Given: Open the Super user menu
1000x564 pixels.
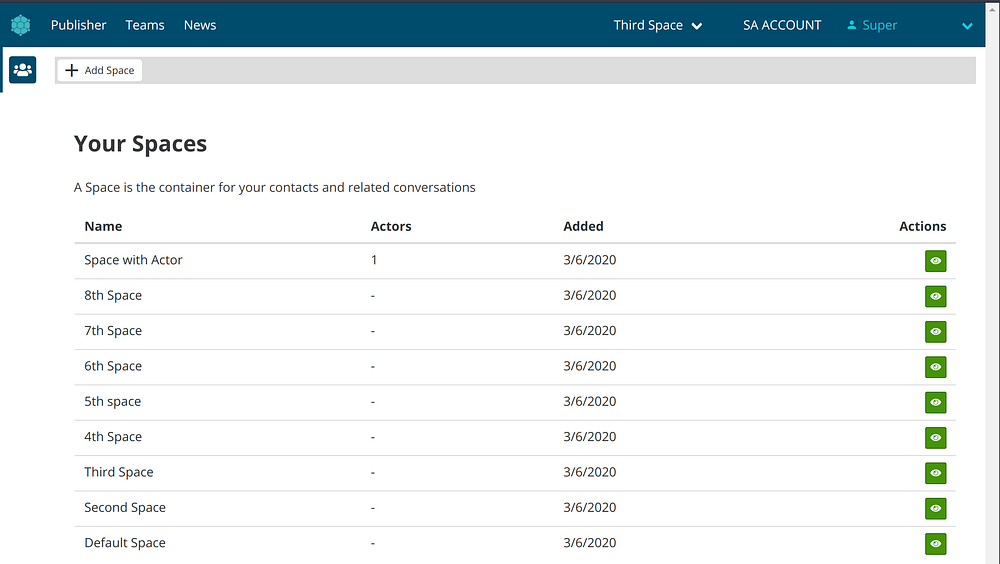Looking at the screenshot, I should 880,25.
